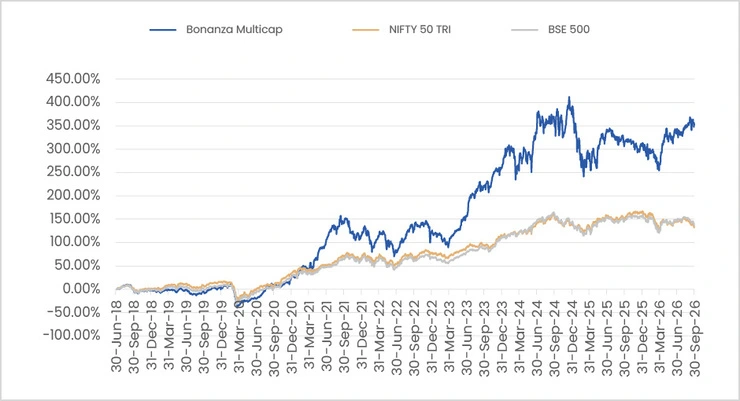
Task: Select the 400.00% y-axis label
Action: 73,102
